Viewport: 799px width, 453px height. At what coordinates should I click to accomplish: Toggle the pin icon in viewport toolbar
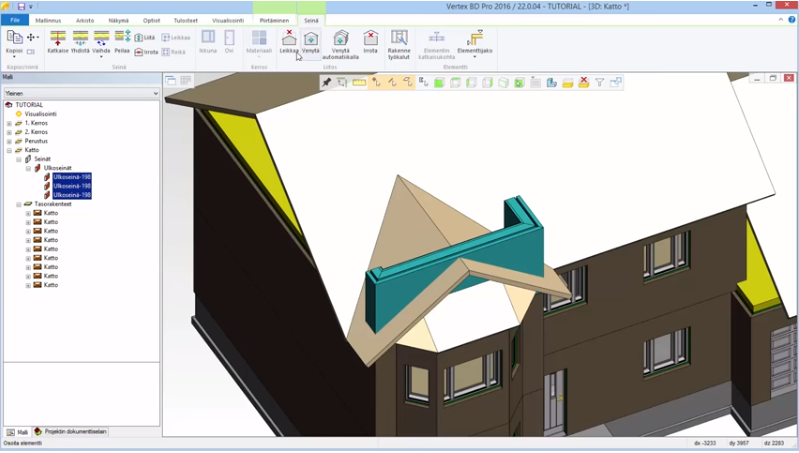point(327,82)
